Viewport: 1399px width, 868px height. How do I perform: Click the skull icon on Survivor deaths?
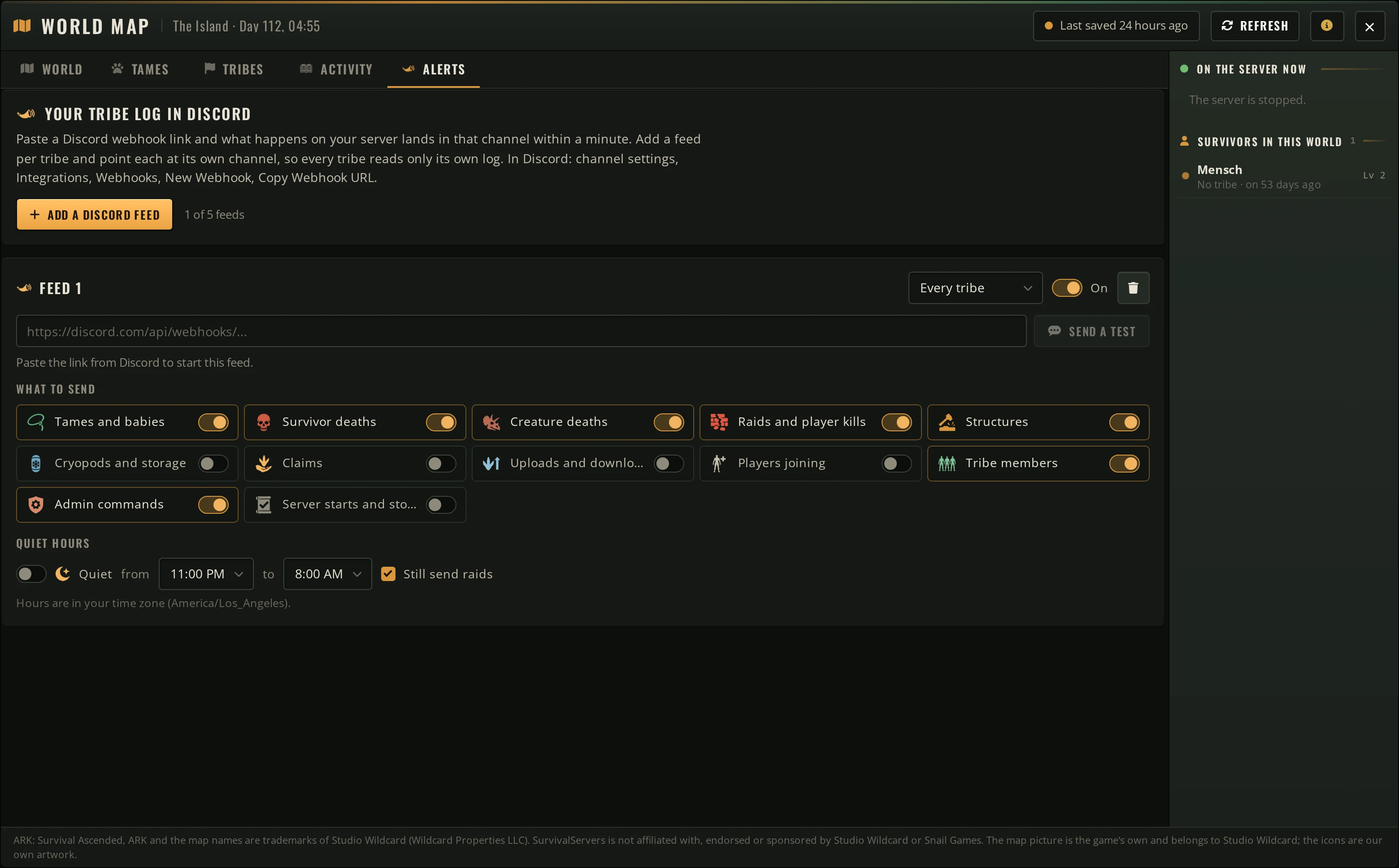[x=264, y=422]
